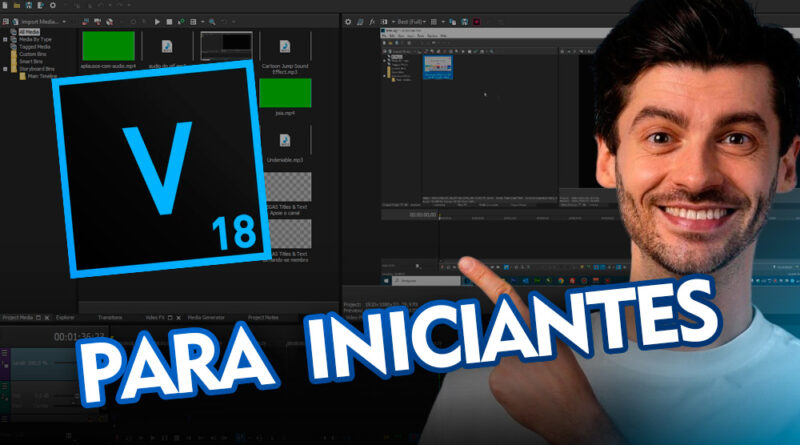The height and width of the screenshot is (445, 800).
Task: Expand the Media By Type node
Action: pyautogui.click(x=5, y=39)
